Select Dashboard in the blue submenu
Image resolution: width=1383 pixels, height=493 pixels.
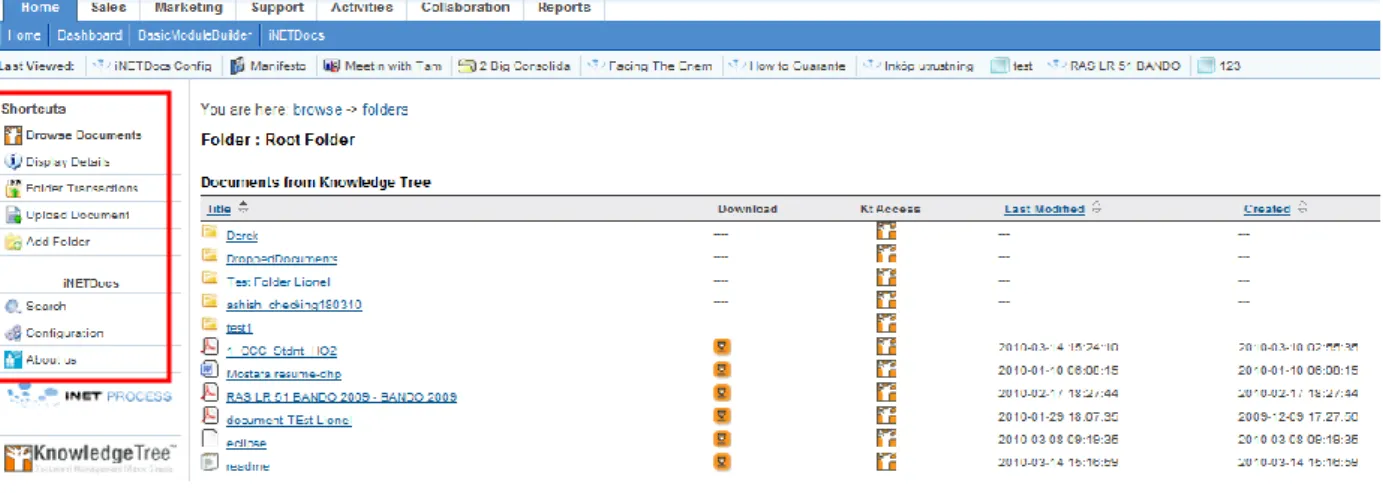(x=89, y=35)
